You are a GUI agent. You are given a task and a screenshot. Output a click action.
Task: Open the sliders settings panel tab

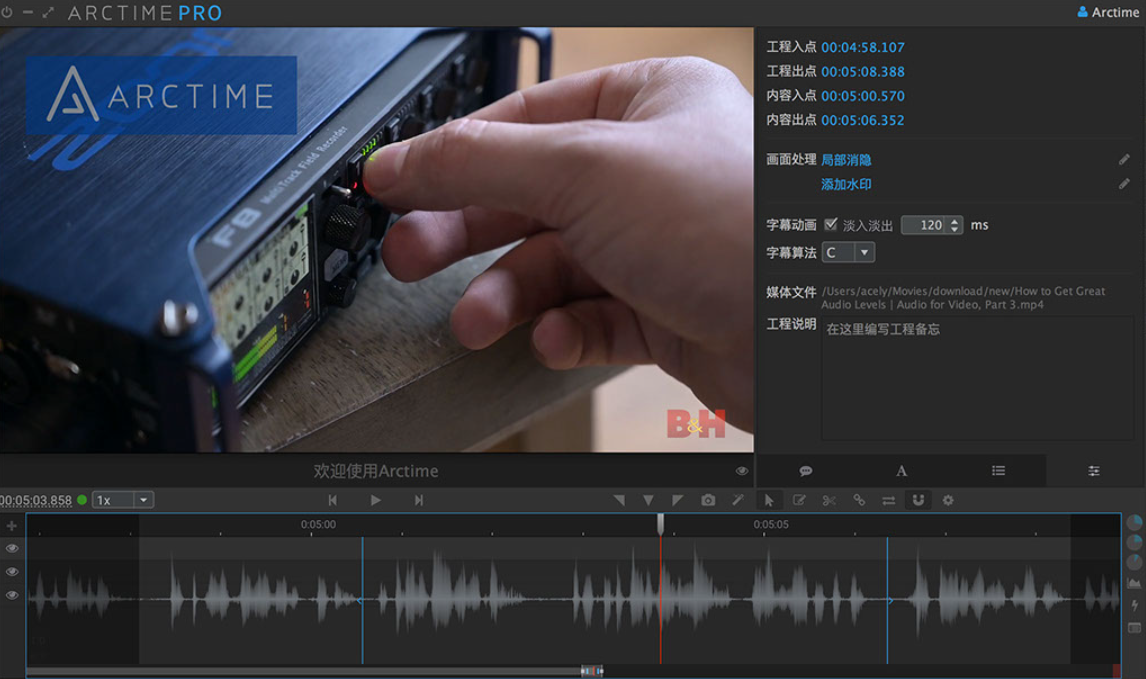tap(1093, 470)
